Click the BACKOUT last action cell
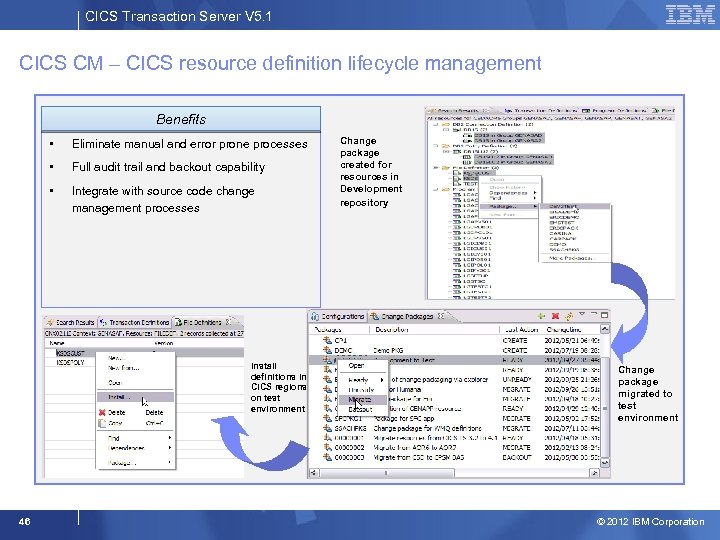 (517, 457)
